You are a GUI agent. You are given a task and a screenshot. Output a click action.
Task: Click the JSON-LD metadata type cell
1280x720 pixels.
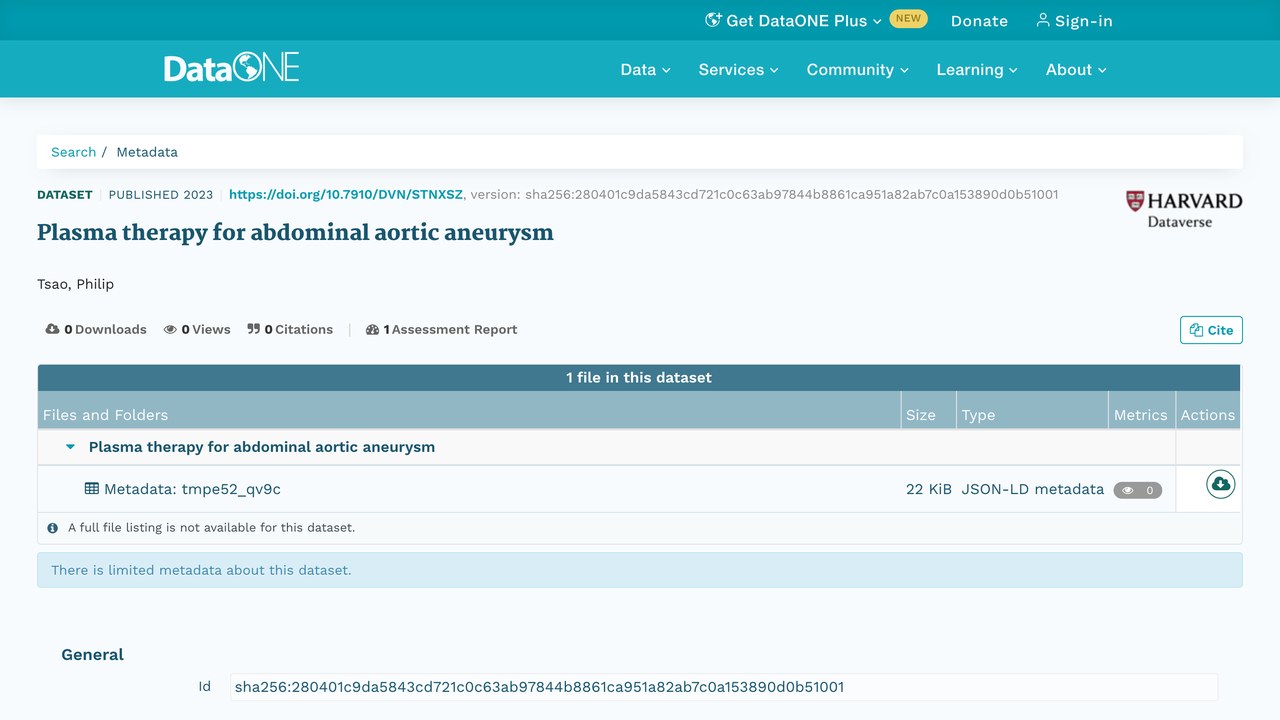[x=1033, y=489]
